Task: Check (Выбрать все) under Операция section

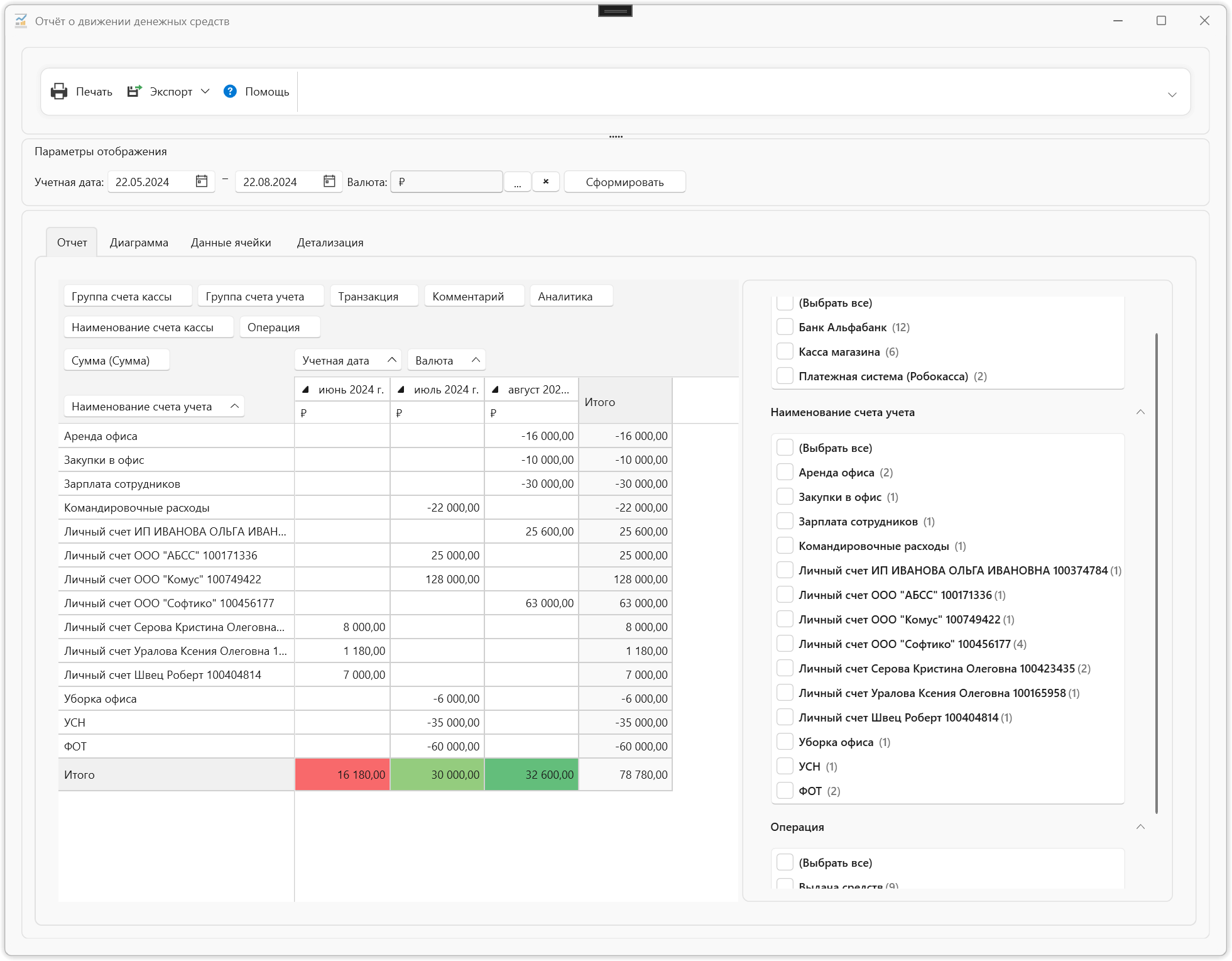Action: [785, 862]
